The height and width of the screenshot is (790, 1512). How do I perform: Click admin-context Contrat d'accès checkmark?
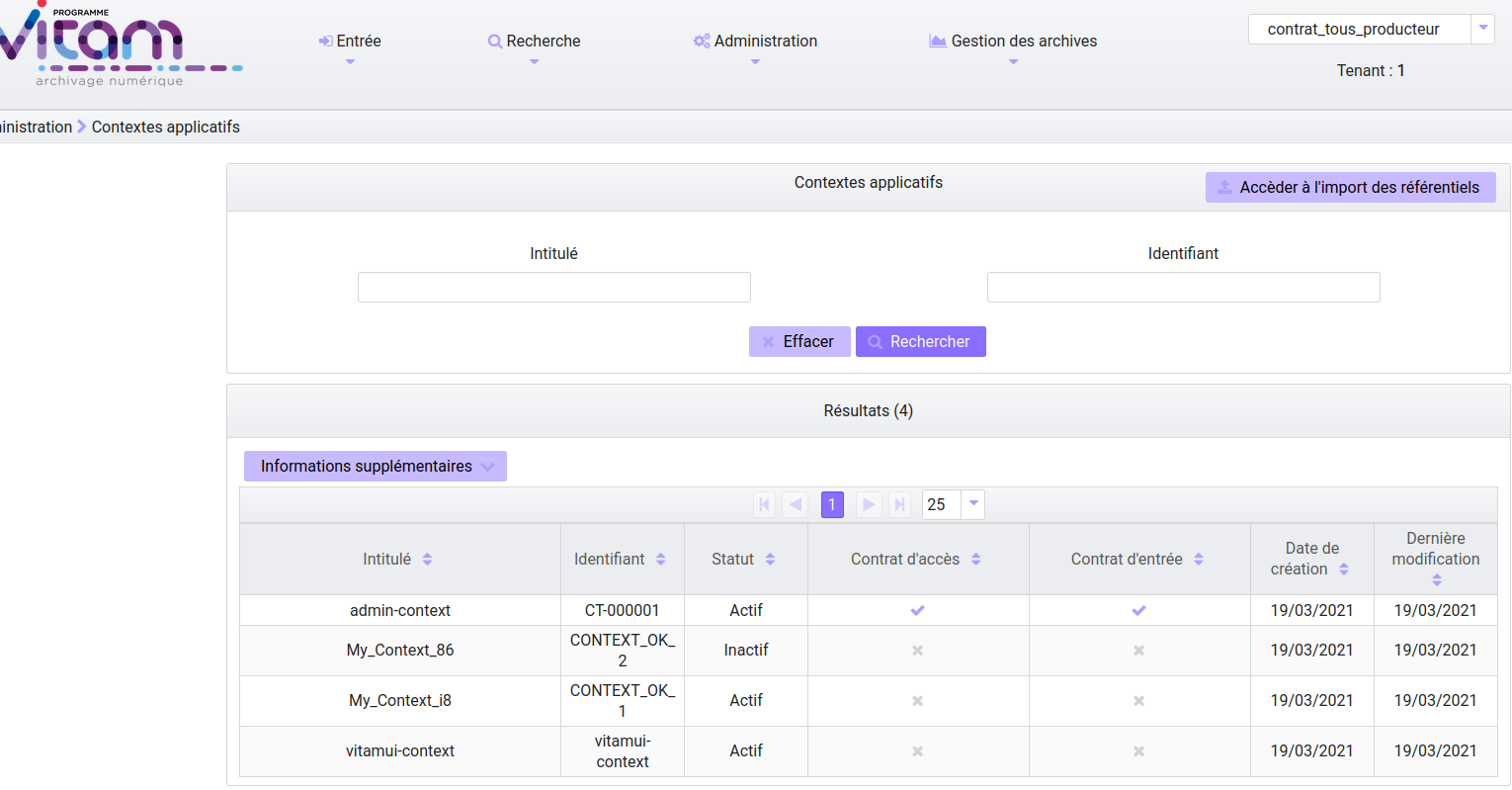point(917,611)
